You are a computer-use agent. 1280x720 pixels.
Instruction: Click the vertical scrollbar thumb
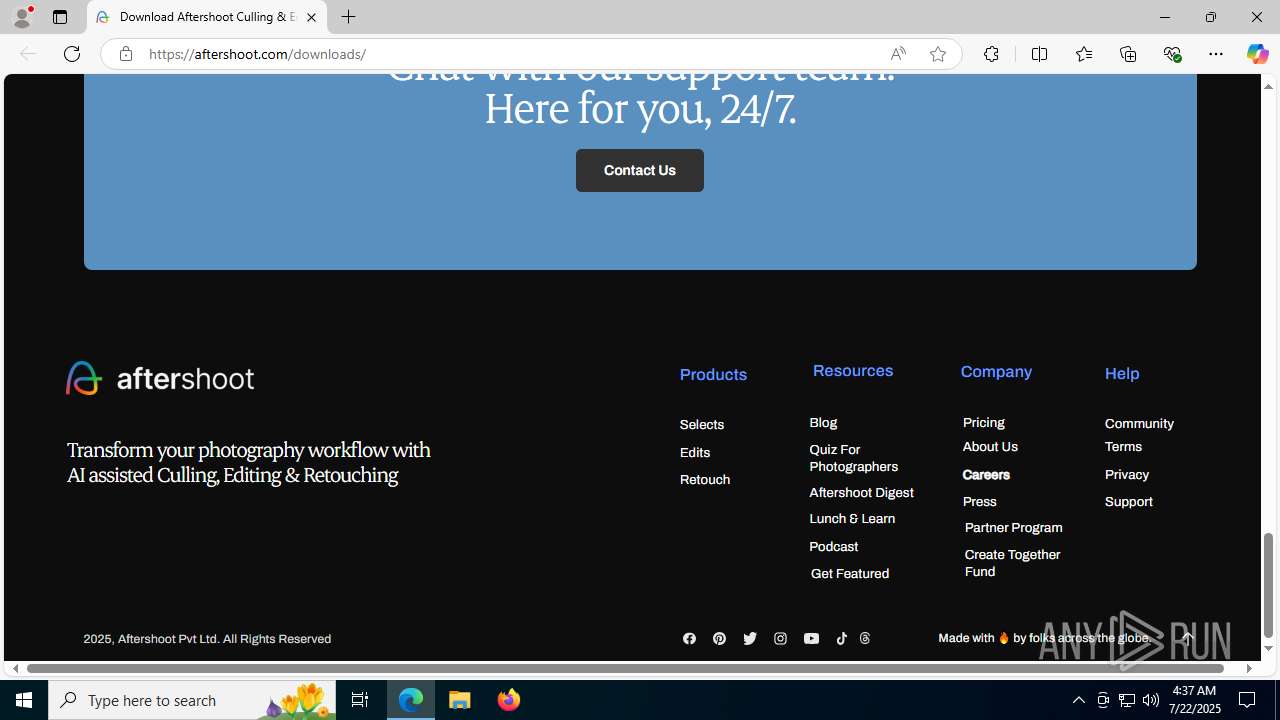(1269, 585)
